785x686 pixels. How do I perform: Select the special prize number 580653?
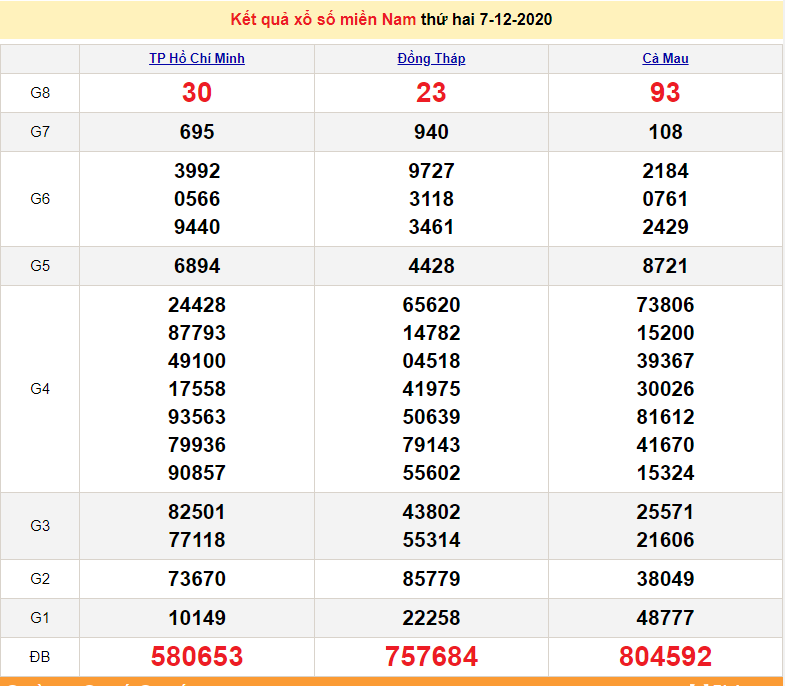point(197,656)
